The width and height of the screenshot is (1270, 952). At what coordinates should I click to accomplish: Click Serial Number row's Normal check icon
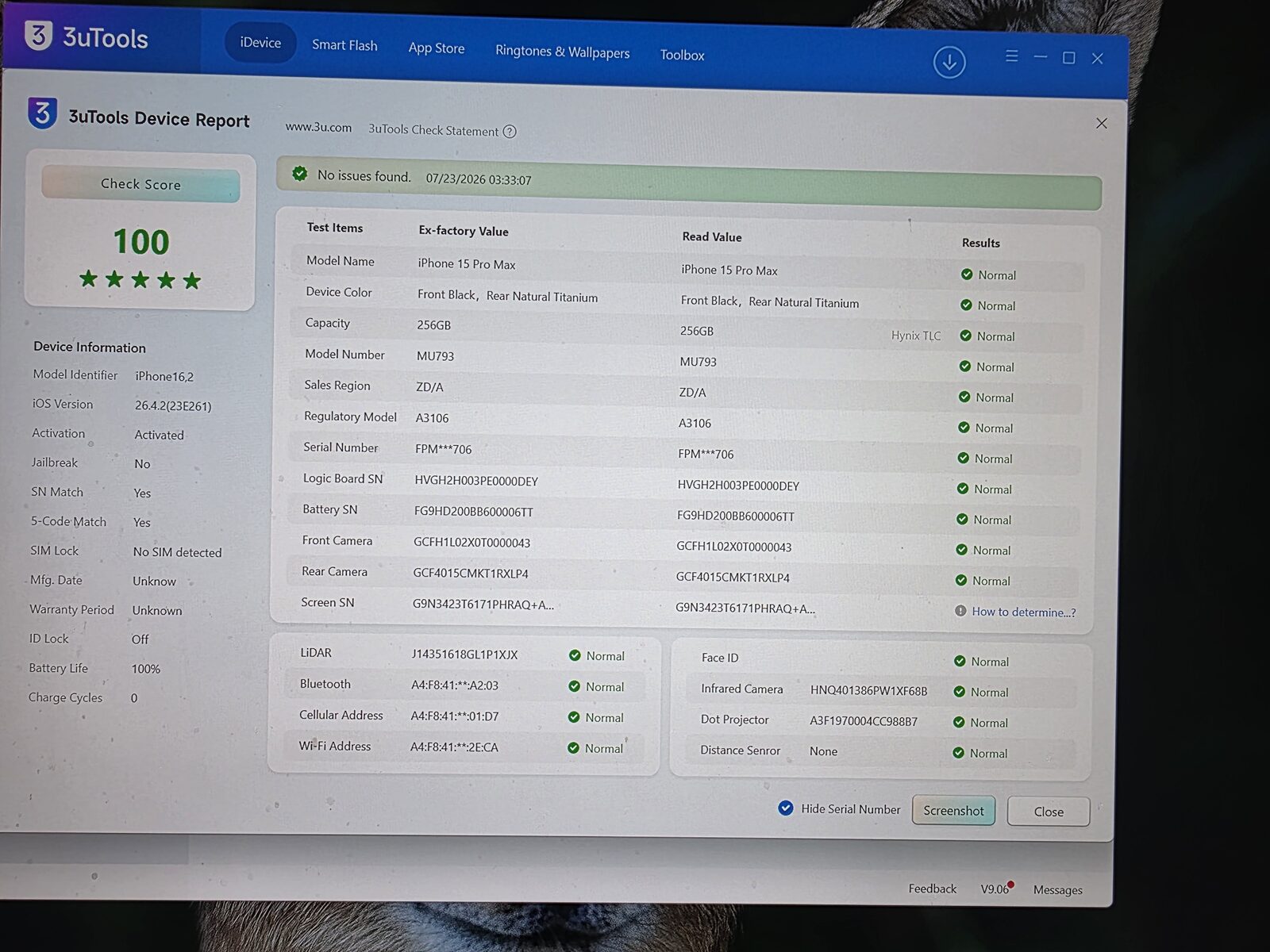(963, 458)
